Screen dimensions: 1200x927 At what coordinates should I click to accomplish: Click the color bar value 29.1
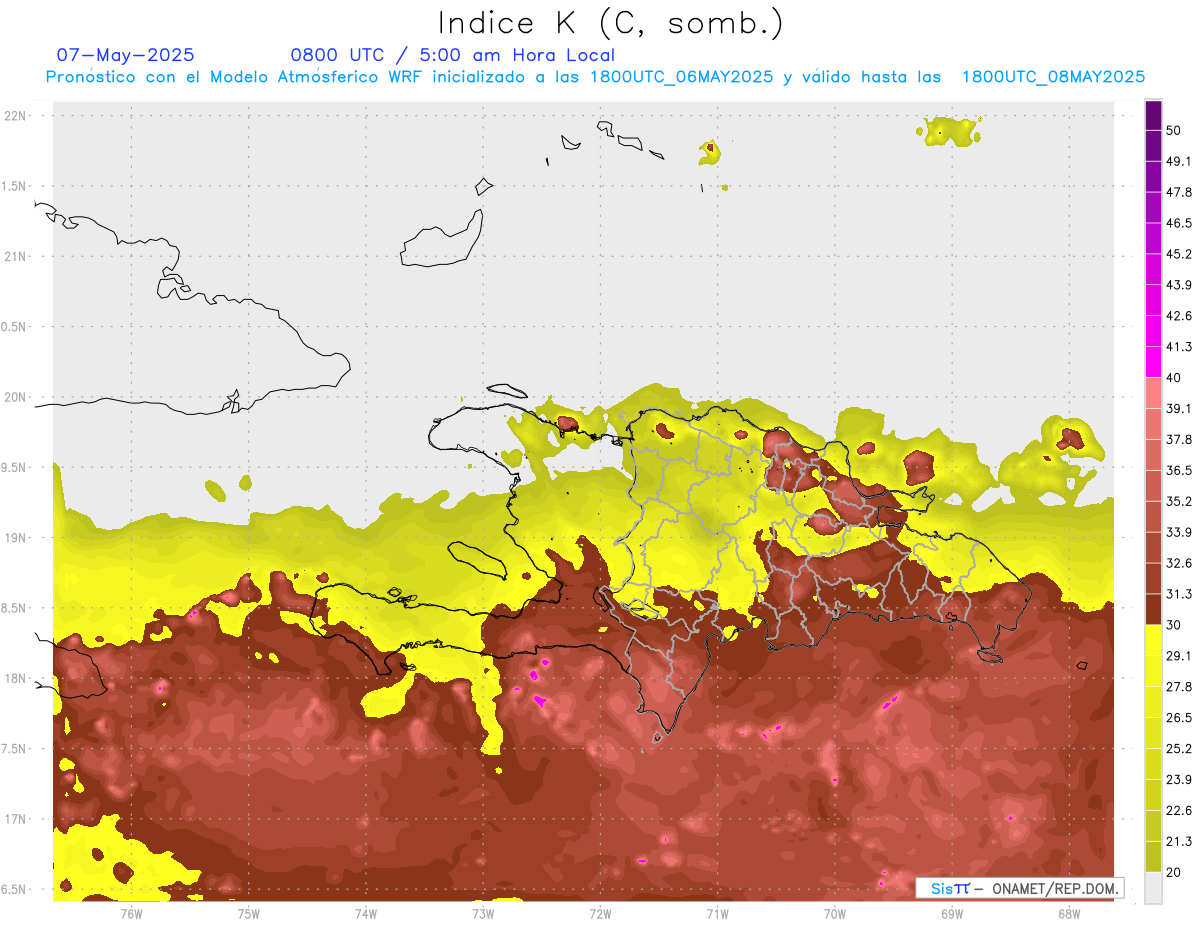click(1179, 655)
